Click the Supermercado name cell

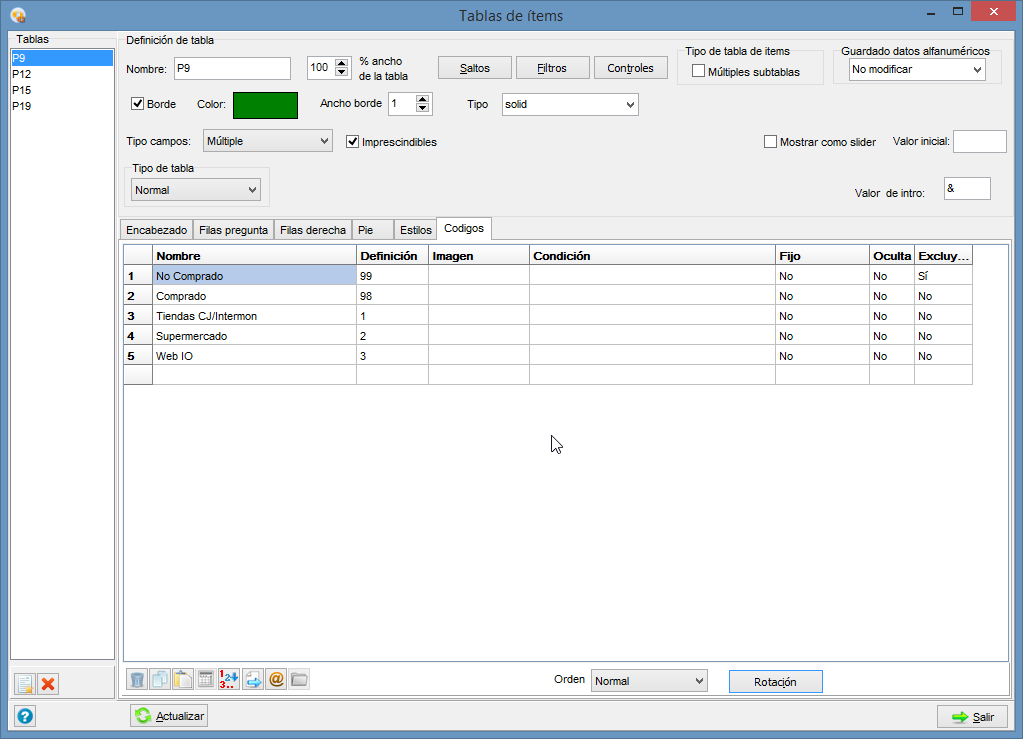tap(254, 337)
